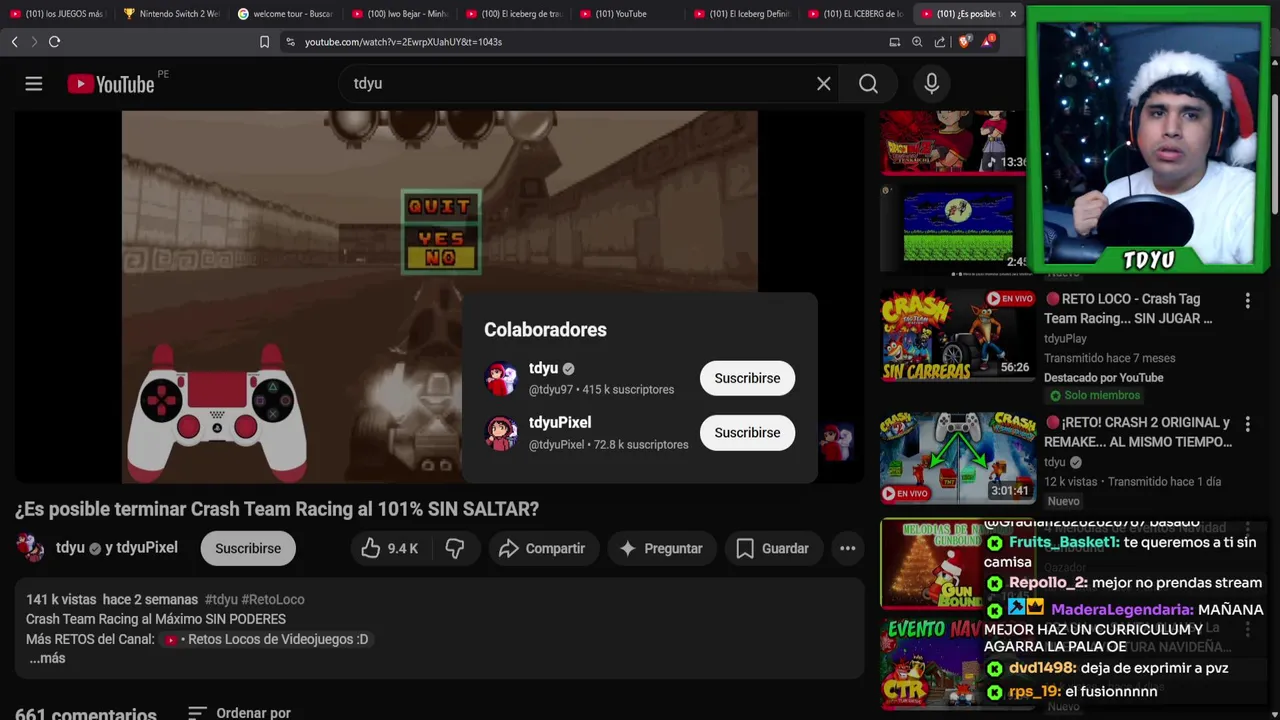Start voice search with the microphone icon

pos(931,84)
